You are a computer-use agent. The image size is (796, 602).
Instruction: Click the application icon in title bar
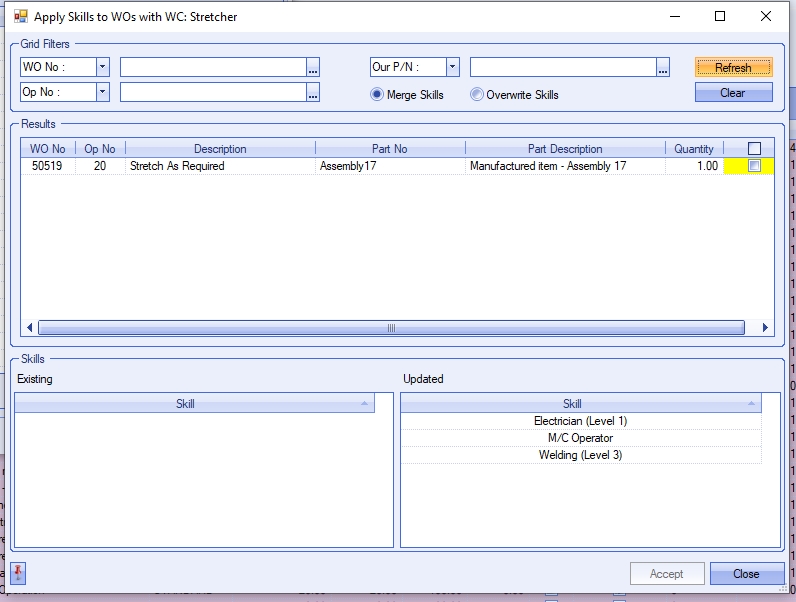coord(20,17)
